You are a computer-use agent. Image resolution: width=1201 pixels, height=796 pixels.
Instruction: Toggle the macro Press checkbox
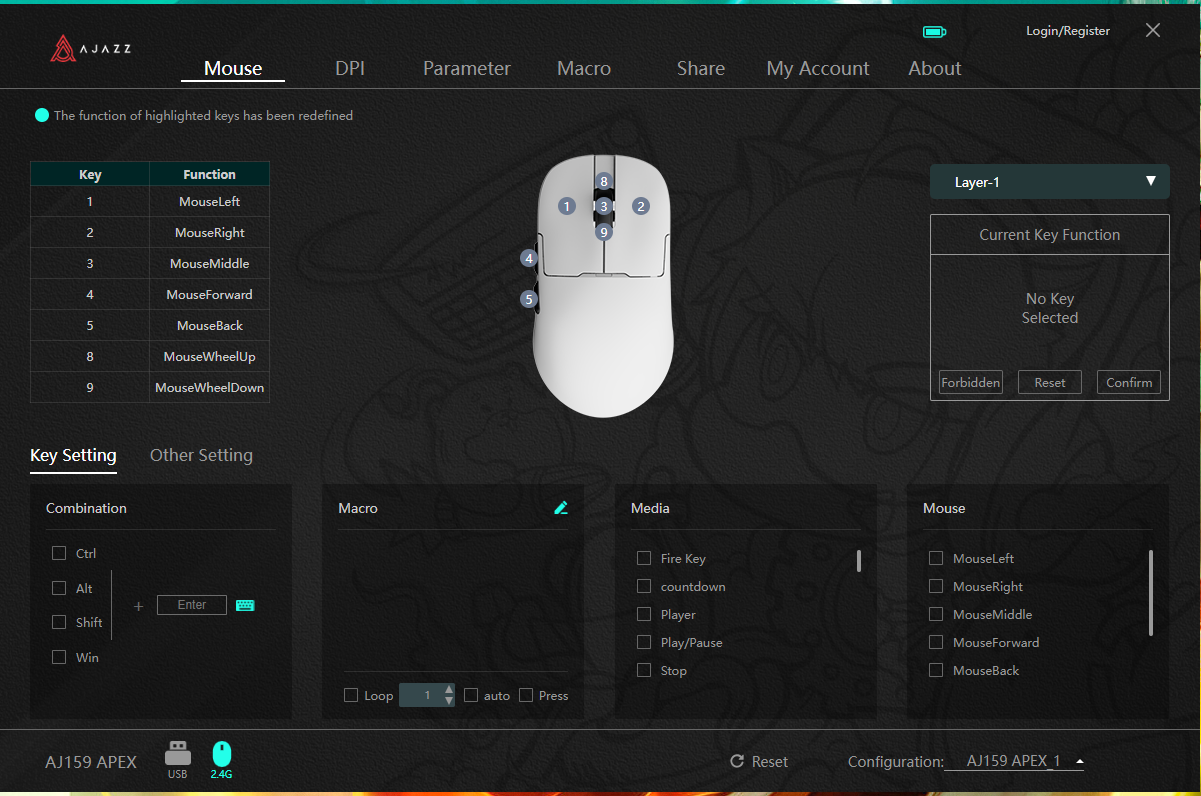[526, 695]
